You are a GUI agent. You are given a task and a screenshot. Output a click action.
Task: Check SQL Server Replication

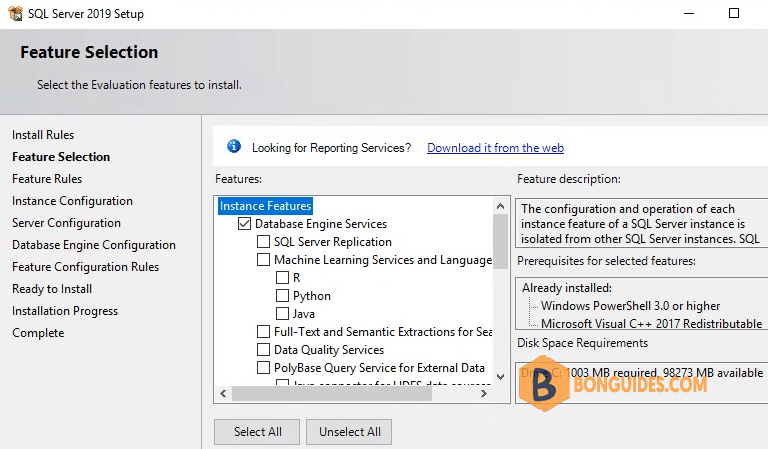[x=264, y=242]
